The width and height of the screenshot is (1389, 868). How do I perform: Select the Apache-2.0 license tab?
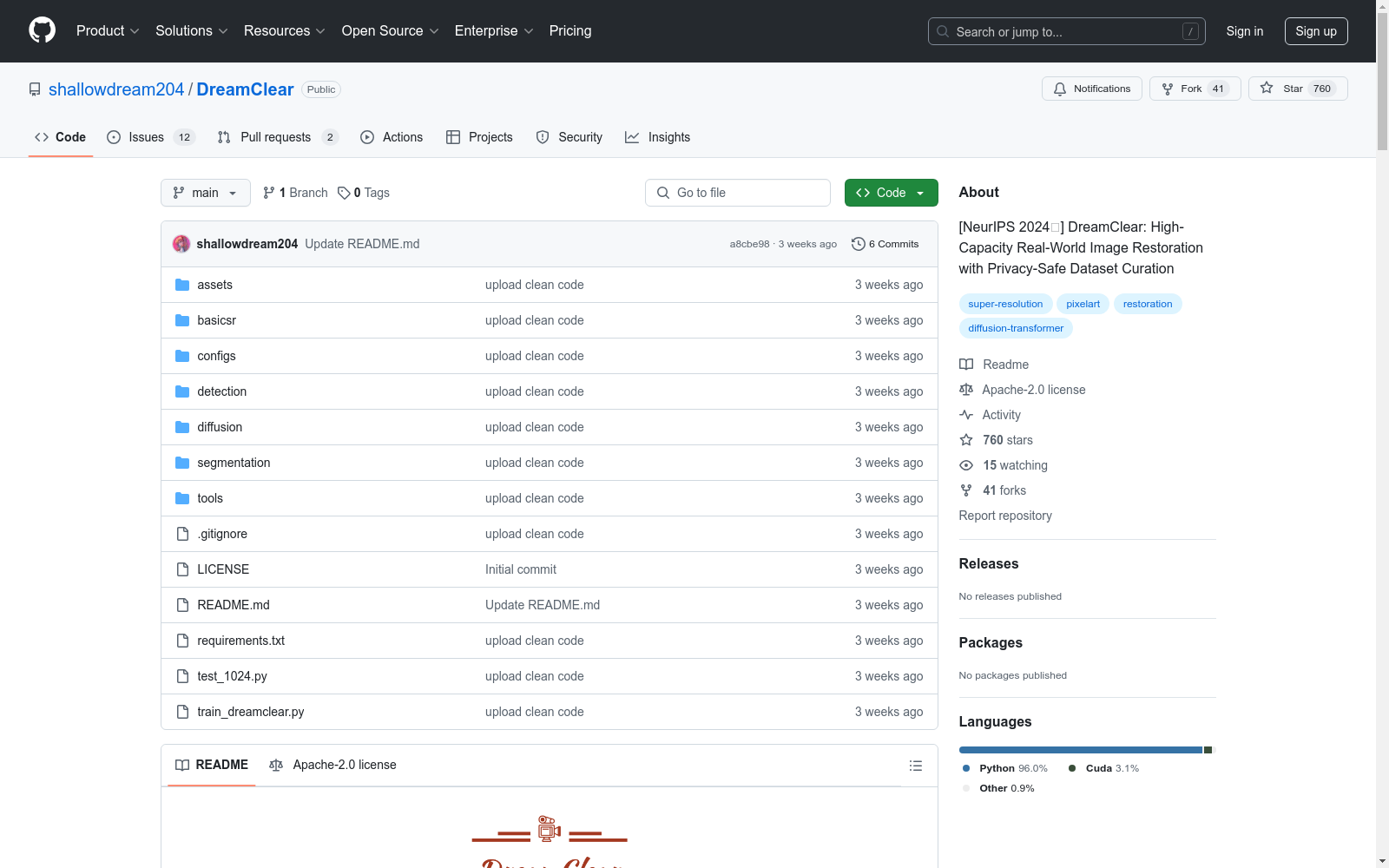coord(332,765)
